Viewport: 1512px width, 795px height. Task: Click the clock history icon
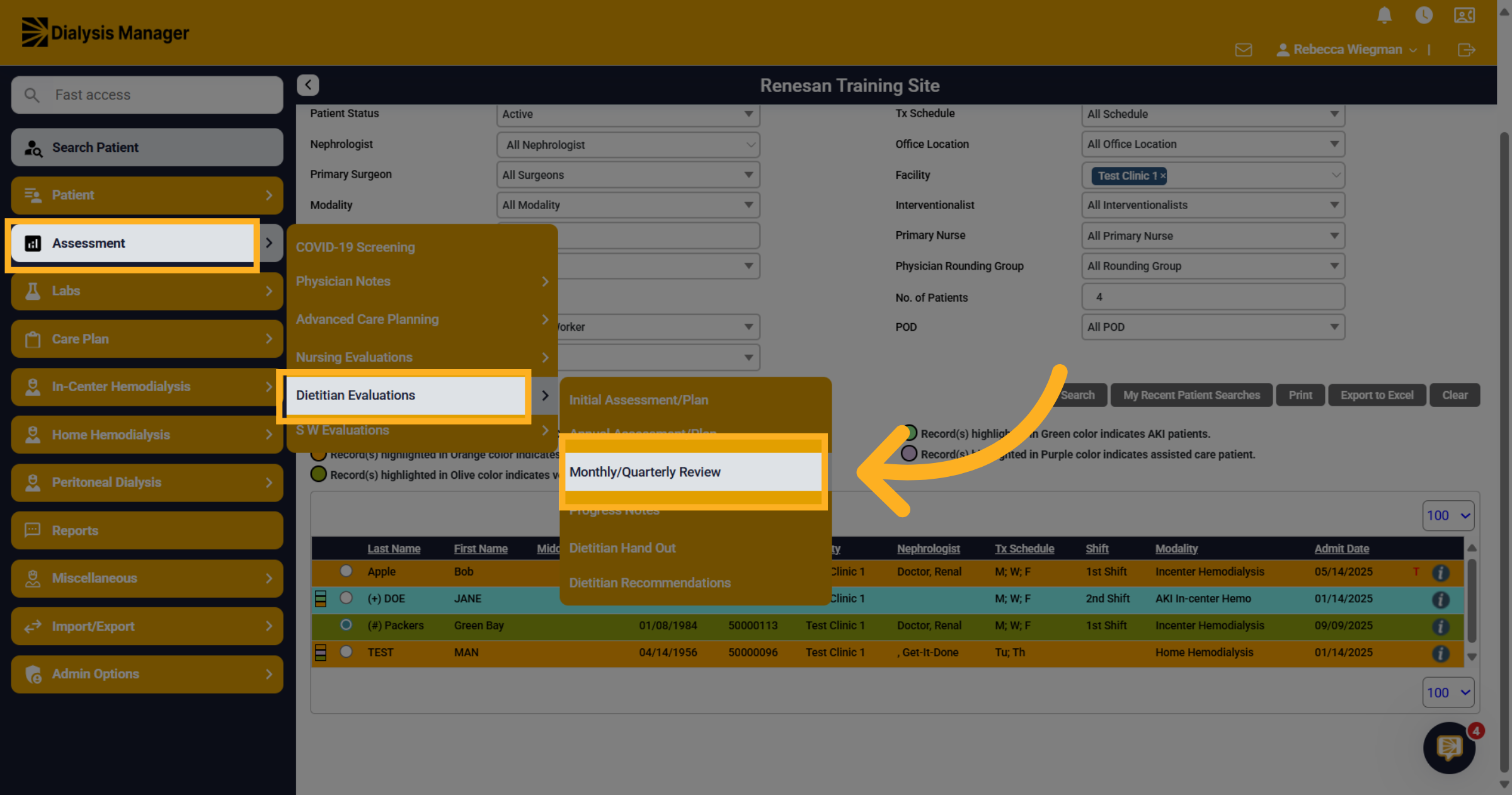1424,15
